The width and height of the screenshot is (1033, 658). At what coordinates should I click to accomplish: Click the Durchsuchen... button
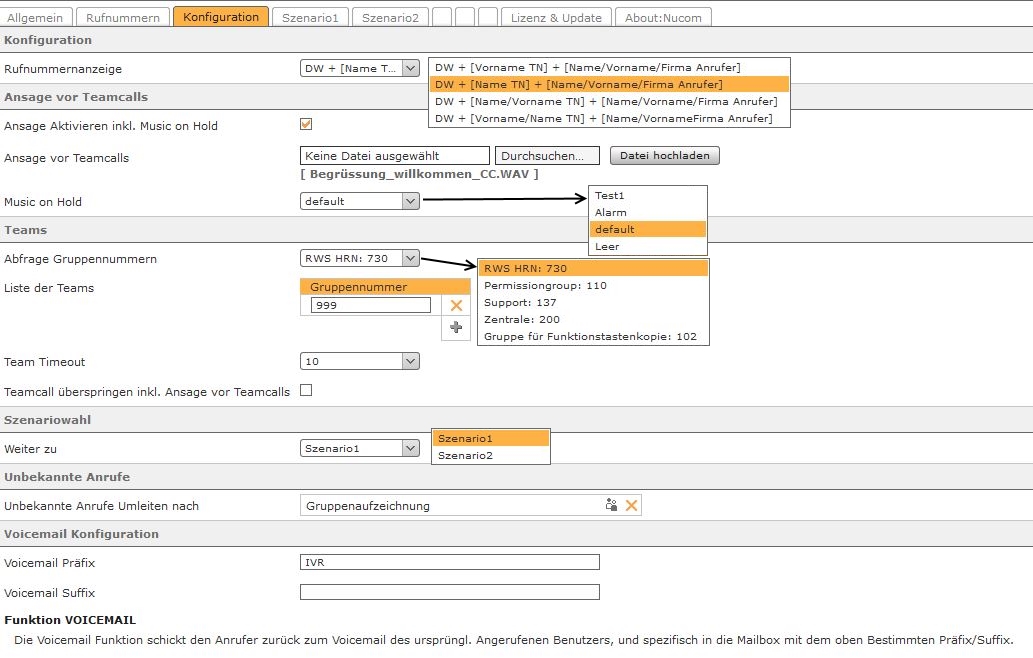[x=547, y=155]
